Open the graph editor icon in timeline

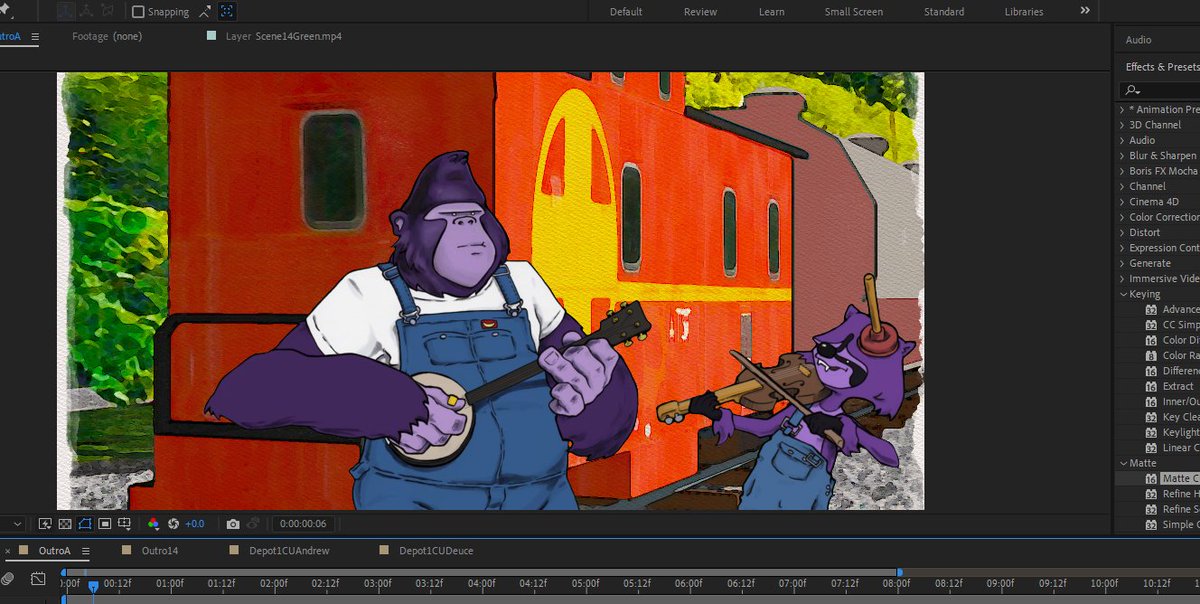tap(38, 578)
